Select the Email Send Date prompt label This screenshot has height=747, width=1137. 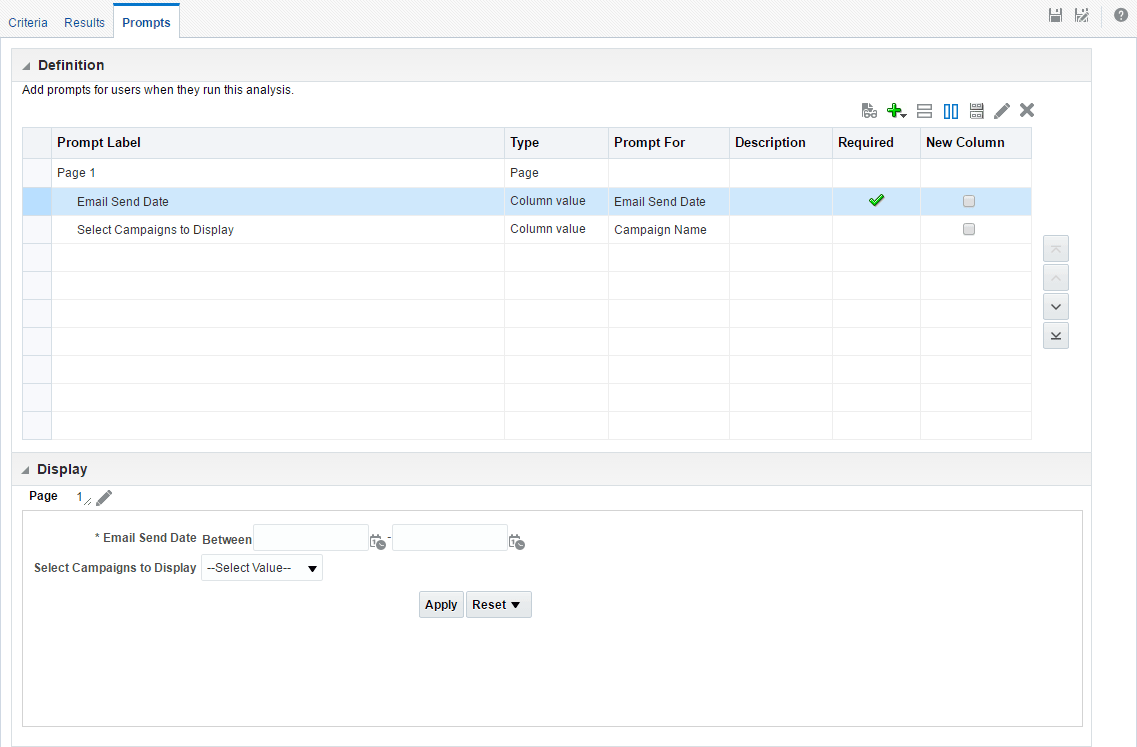(123, 202)
